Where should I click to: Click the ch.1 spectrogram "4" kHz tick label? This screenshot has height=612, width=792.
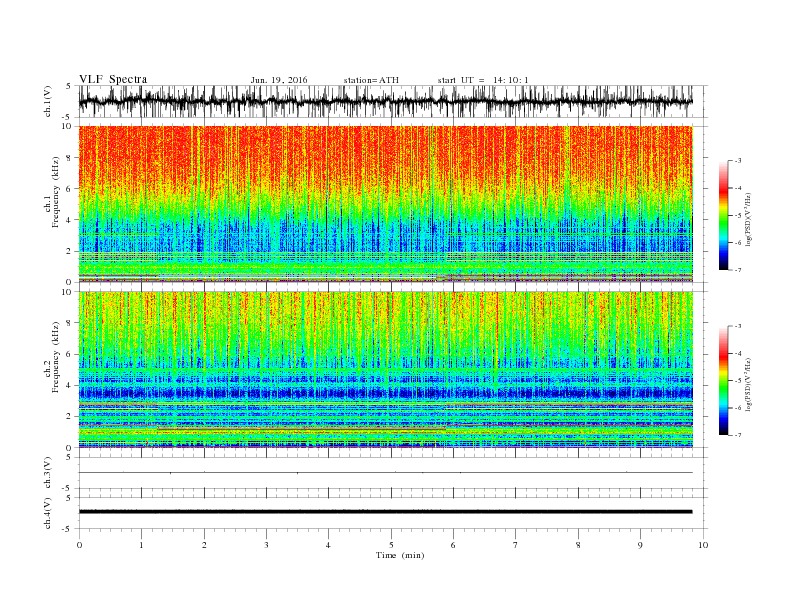pyautogui.click(x=70, y=220)
